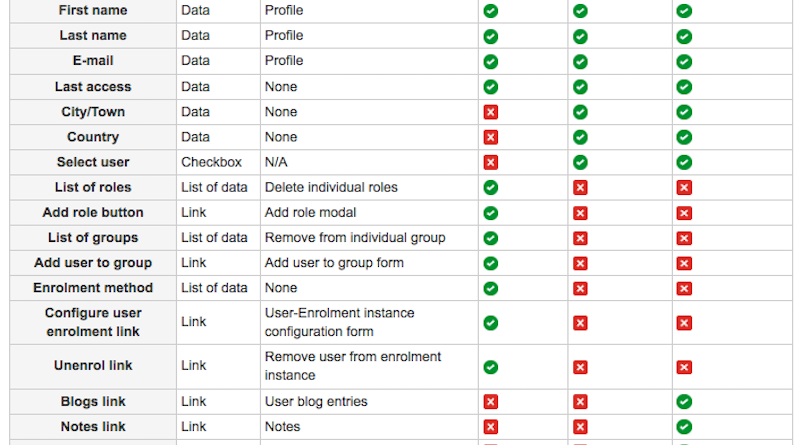Click the red cross in City/Town row
The image size is (800, 445).
click(x=491, y=112)
